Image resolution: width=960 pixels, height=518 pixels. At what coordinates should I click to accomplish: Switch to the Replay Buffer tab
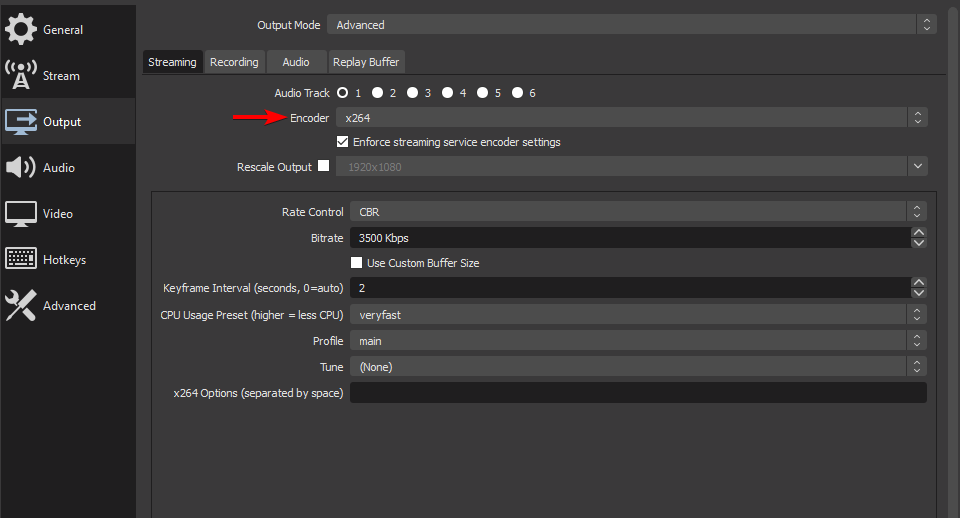pyautogui.click(x=366, y=62)
